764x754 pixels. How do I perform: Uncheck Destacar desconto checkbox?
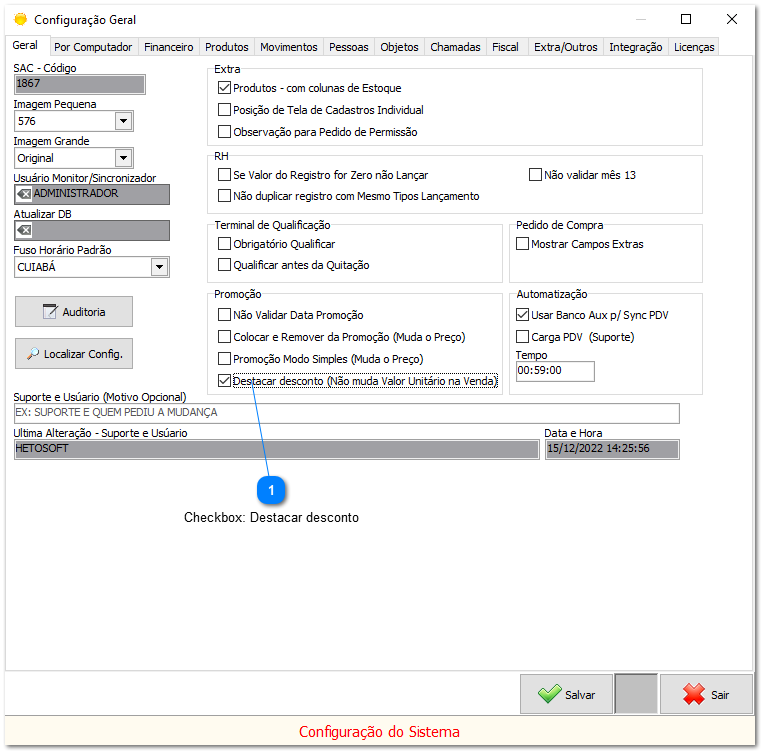pyautogui.click(x=224, y=381)
